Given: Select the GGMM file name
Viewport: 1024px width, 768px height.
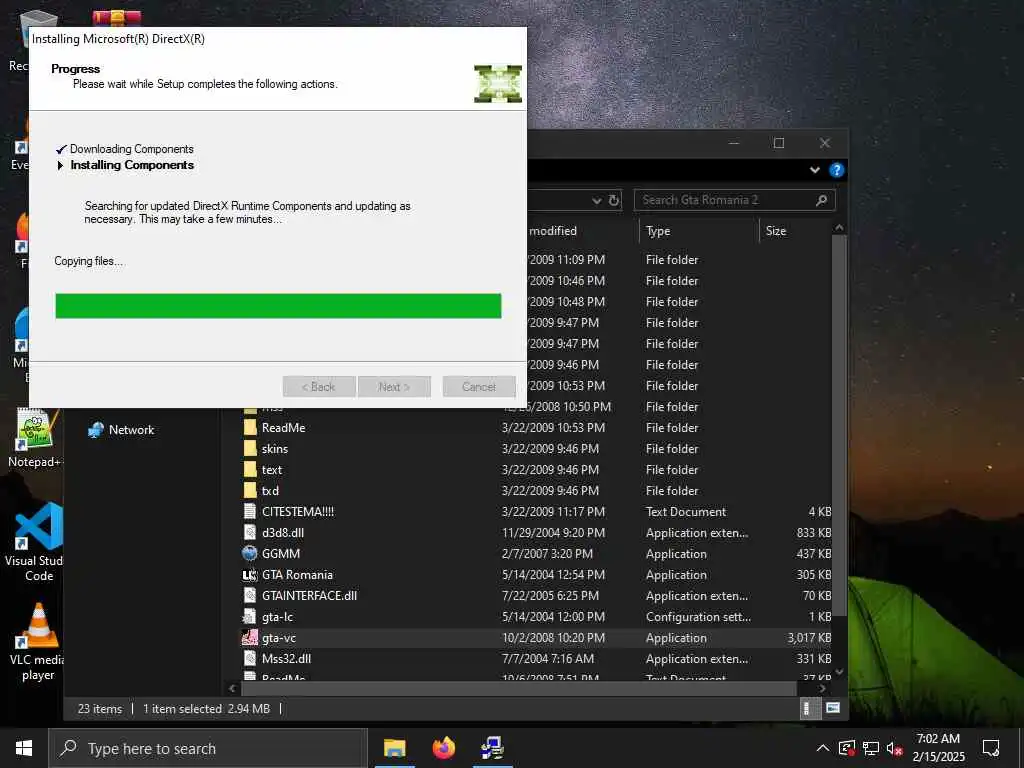Looking at the screenshot, I should [x=281, y=554].
